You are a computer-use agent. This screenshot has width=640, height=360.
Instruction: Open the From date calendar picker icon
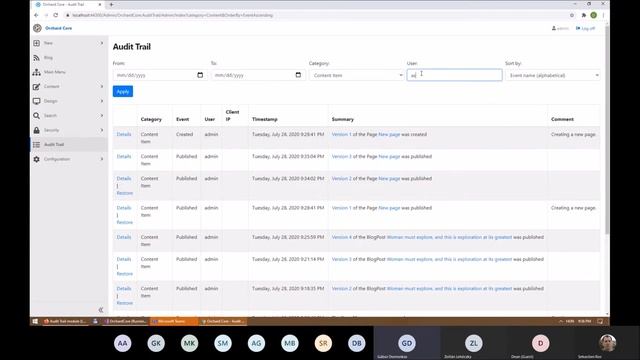click(200, 75)
